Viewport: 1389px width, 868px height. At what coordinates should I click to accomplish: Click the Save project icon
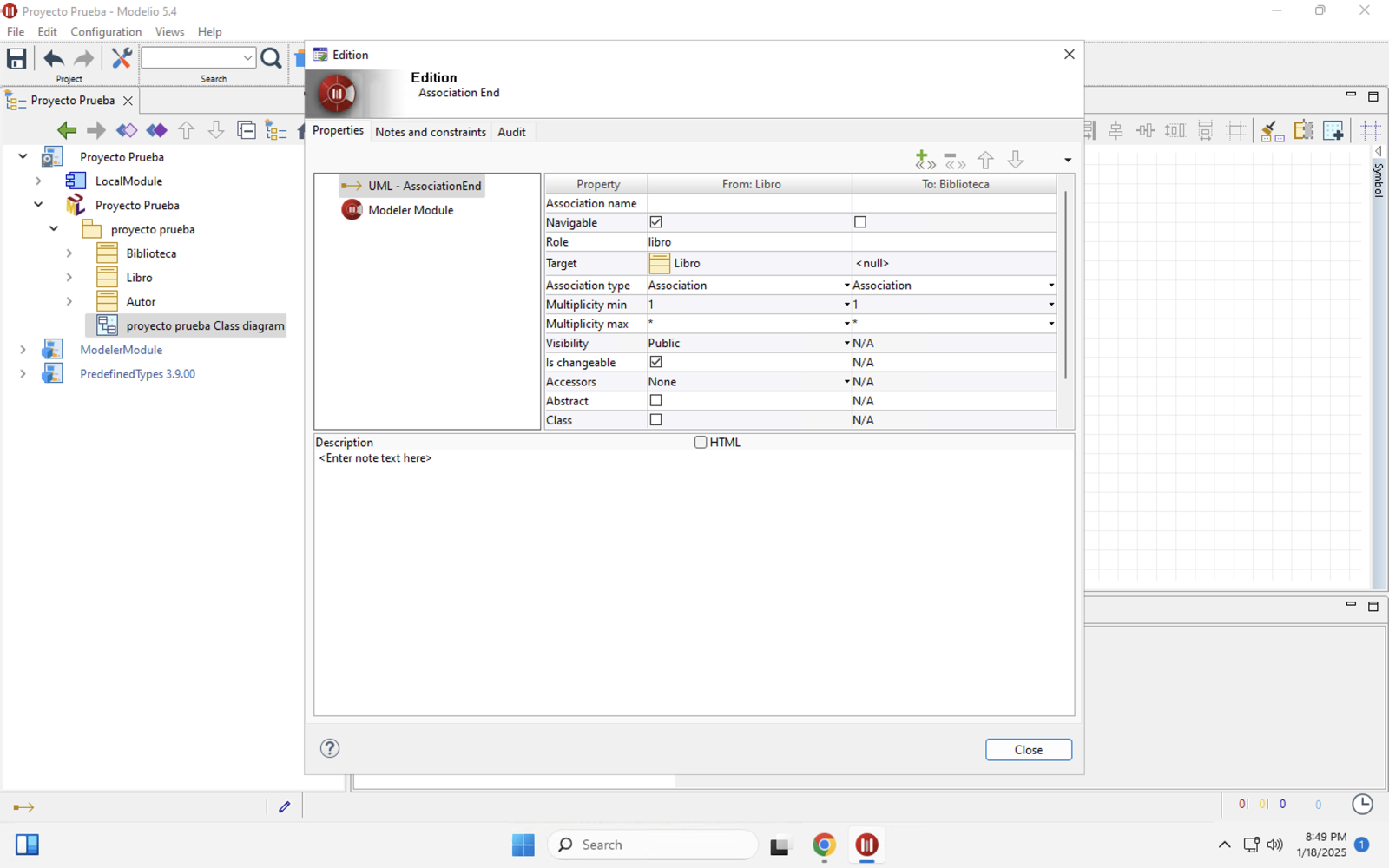pyautogui.click(x=16, y=58)
